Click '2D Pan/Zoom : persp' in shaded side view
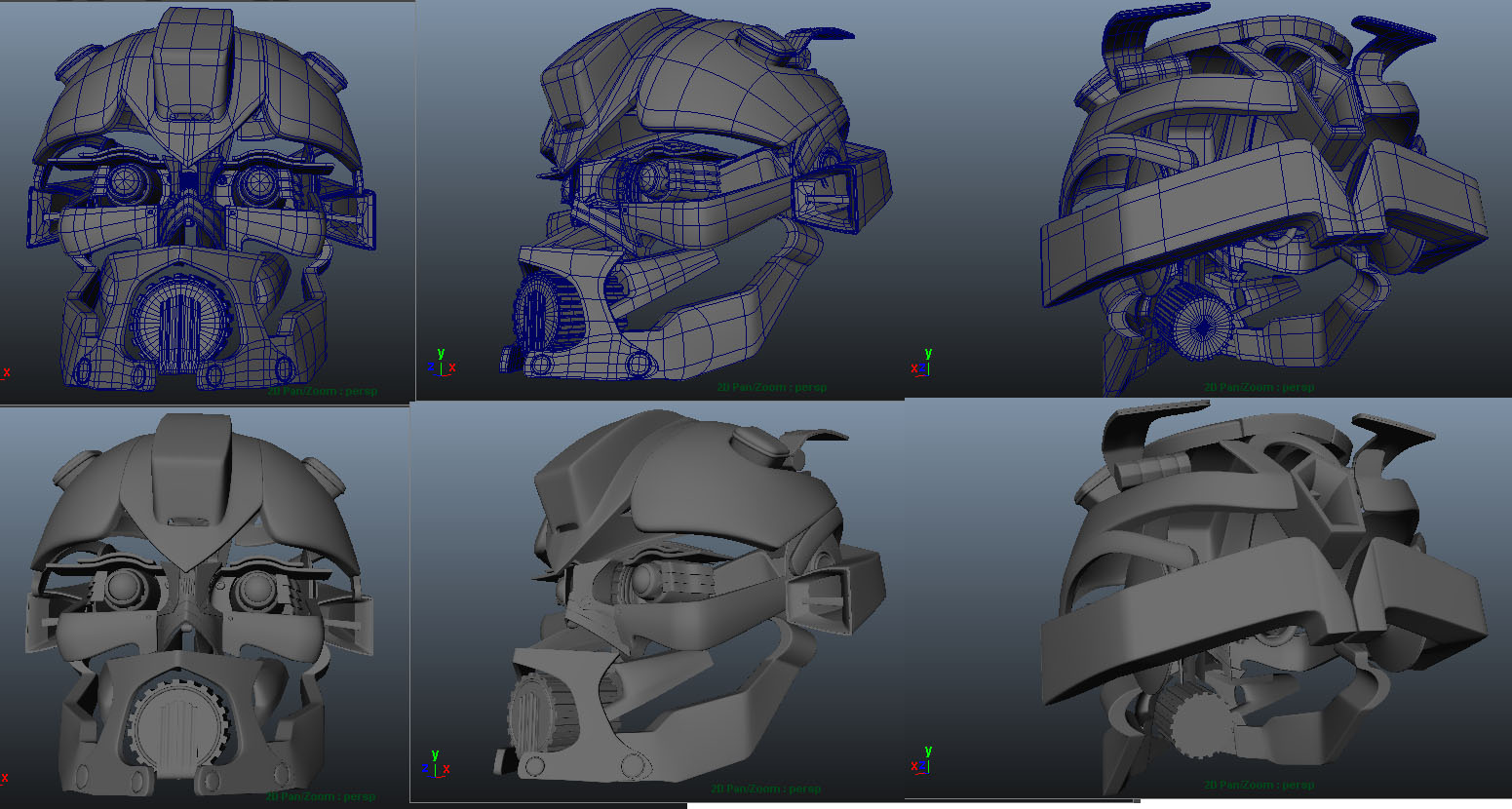This screenshot has width=1512, height=809. 765,789
